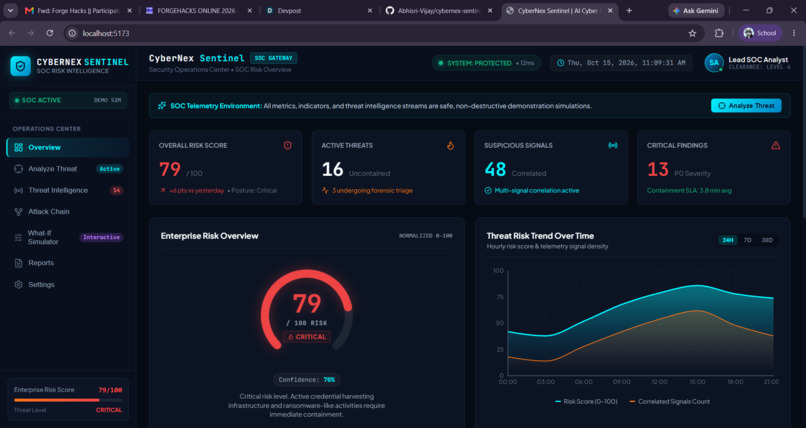The image size is (806, 428).
Task: Click the Active Threats flame icon
Action: pyautogui.click(x=450, y=145)
